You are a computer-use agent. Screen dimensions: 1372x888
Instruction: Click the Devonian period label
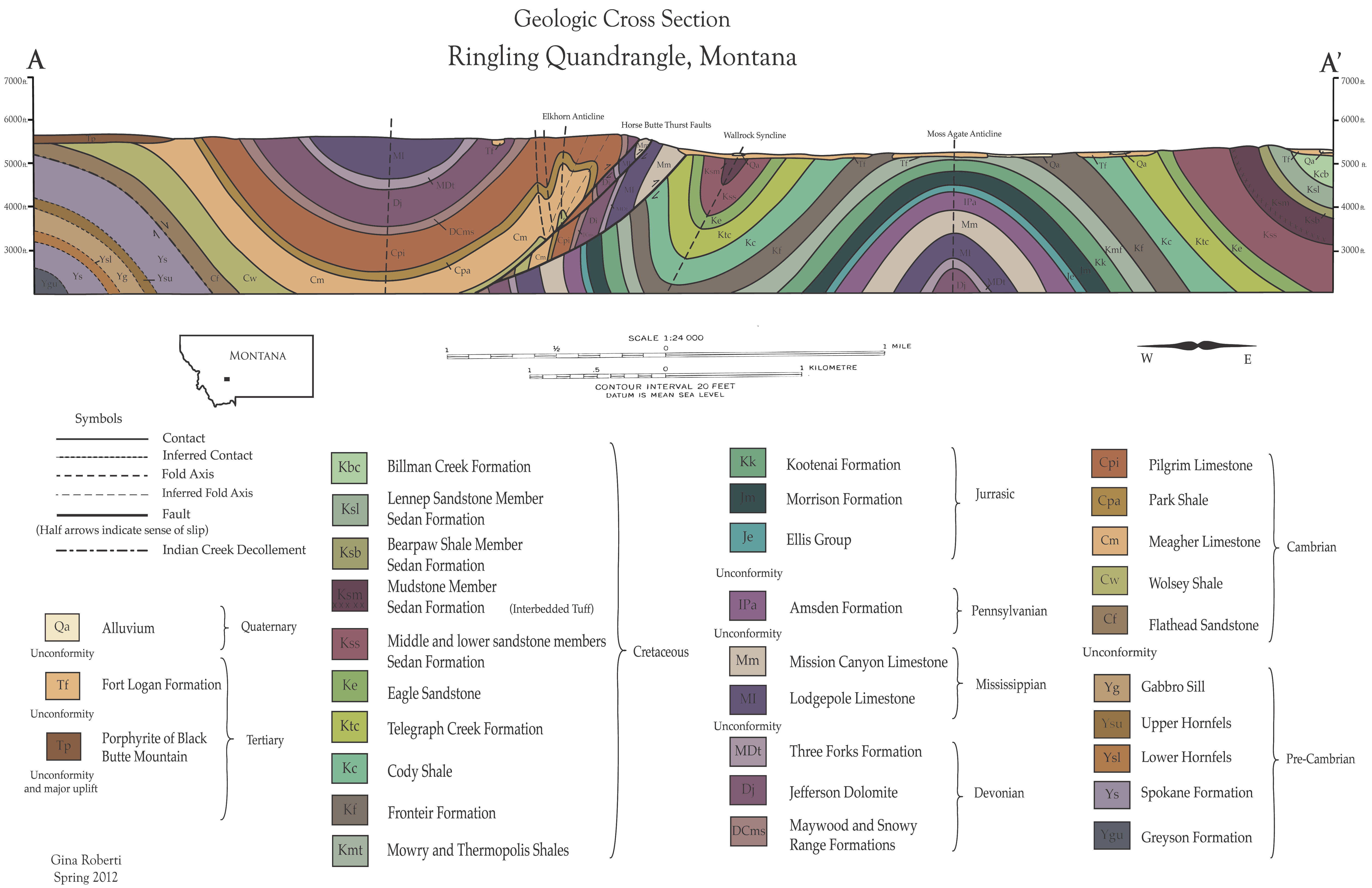999,793
